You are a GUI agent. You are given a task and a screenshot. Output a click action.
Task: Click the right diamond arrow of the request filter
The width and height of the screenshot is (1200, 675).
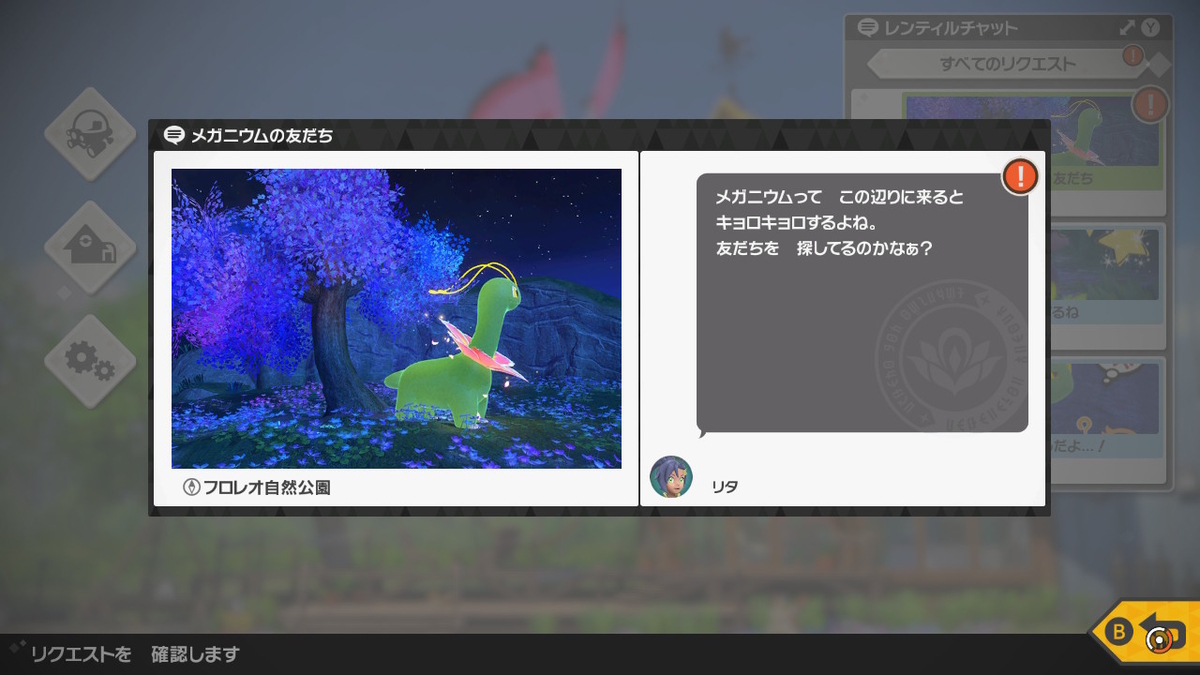pos(1158,64)
